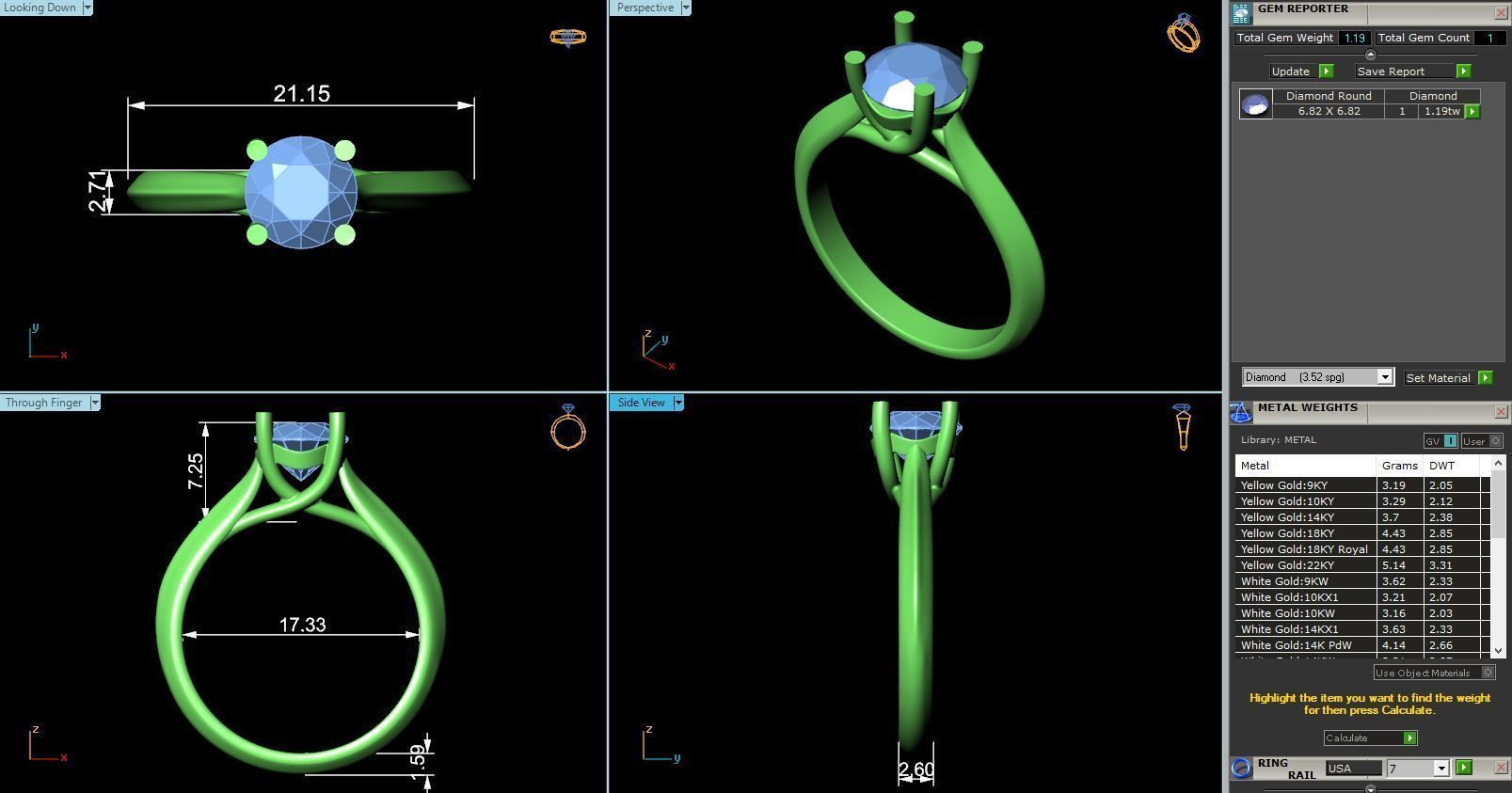Viewport: 1512px width, 793px height.
Task: Click the DWT column header
Action: (x=1452, y=466)
